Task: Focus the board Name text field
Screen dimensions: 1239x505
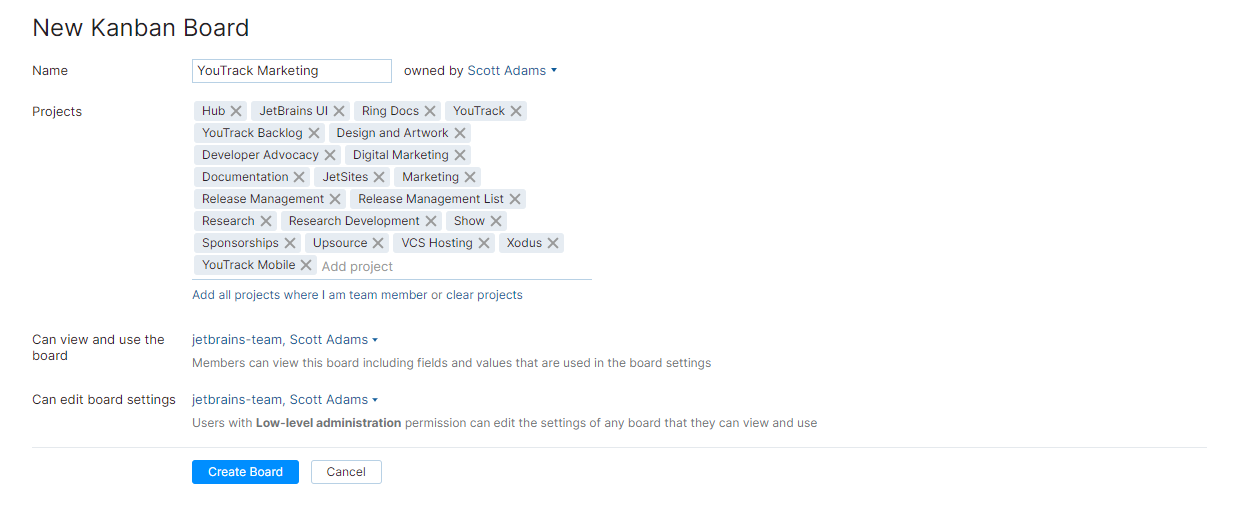Action: [291, 71]
